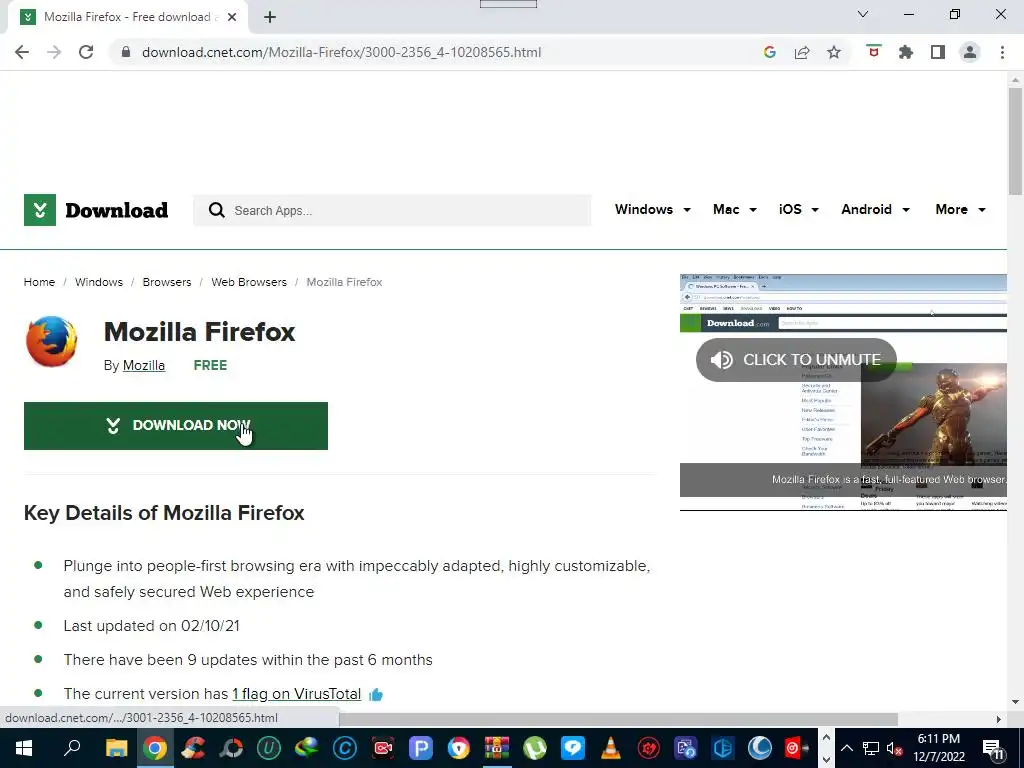
Task: Click the green Download logo icon
Action: click(x=40, y=210)
